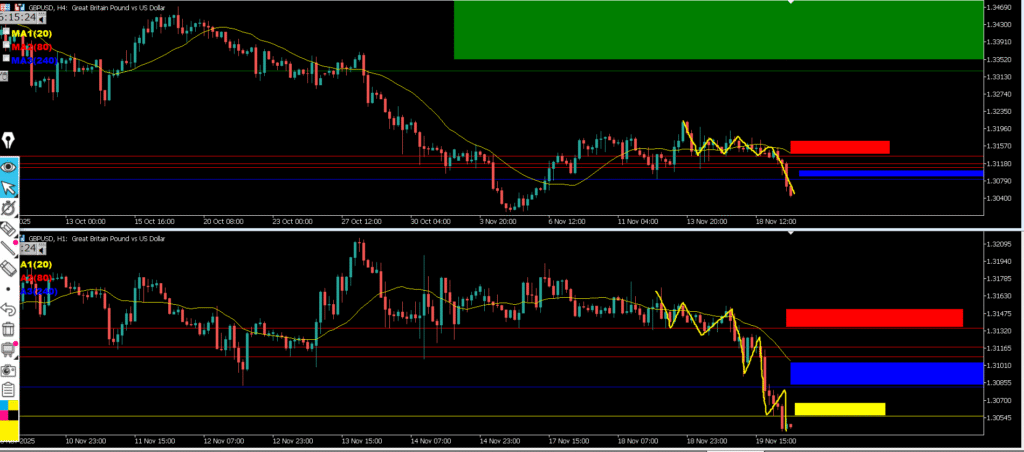The image size is (1024, 452).
Task: Click the GBPUSD, H1 chart title
Action: click(43, 239)
